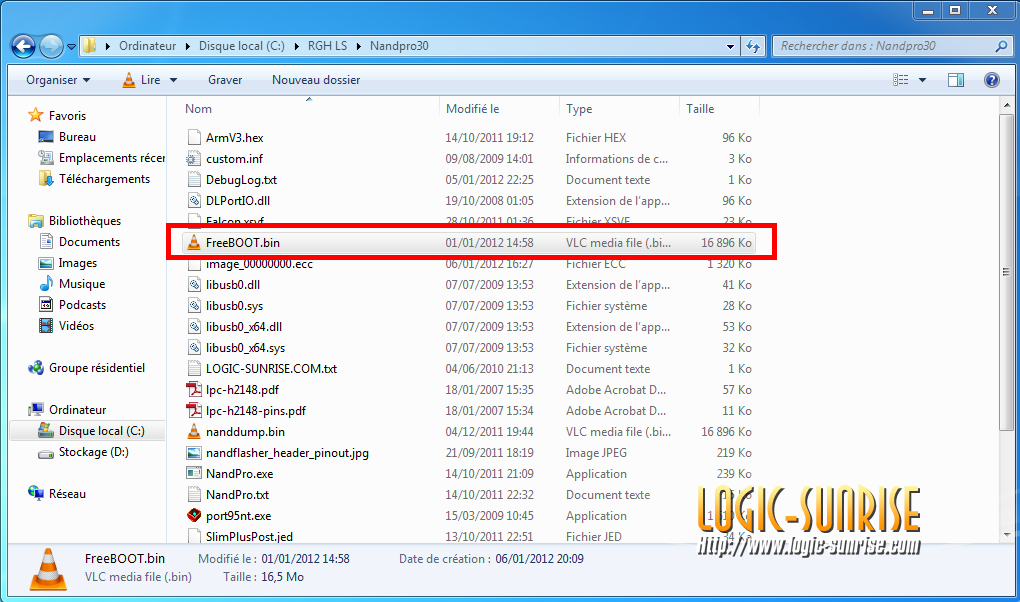Image resolution: width=1020 pixels, height=602 pixels.
Task: Open the Musique library
Action: [x=72, y=284]
